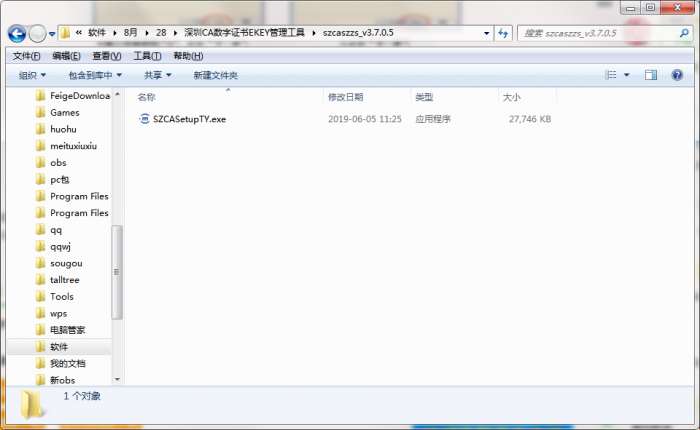Open the 包含到库中 dropdown

coord(95,75)
